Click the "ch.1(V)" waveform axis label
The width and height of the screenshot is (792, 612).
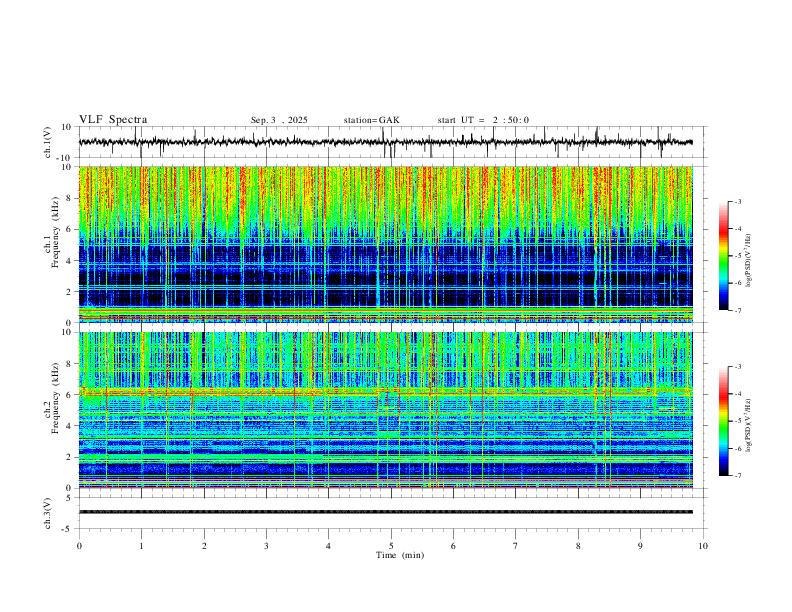point(48,142)
